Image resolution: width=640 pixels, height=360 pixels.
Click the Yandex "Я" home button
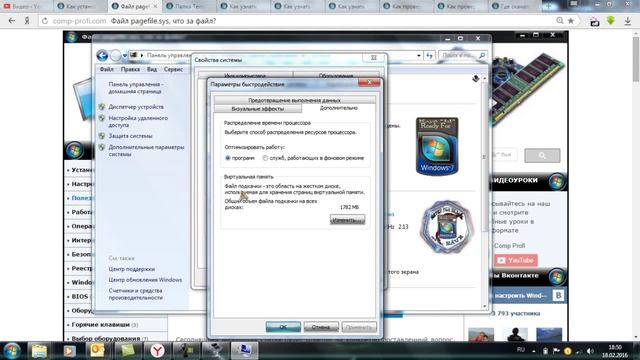(x=27, y=21)
